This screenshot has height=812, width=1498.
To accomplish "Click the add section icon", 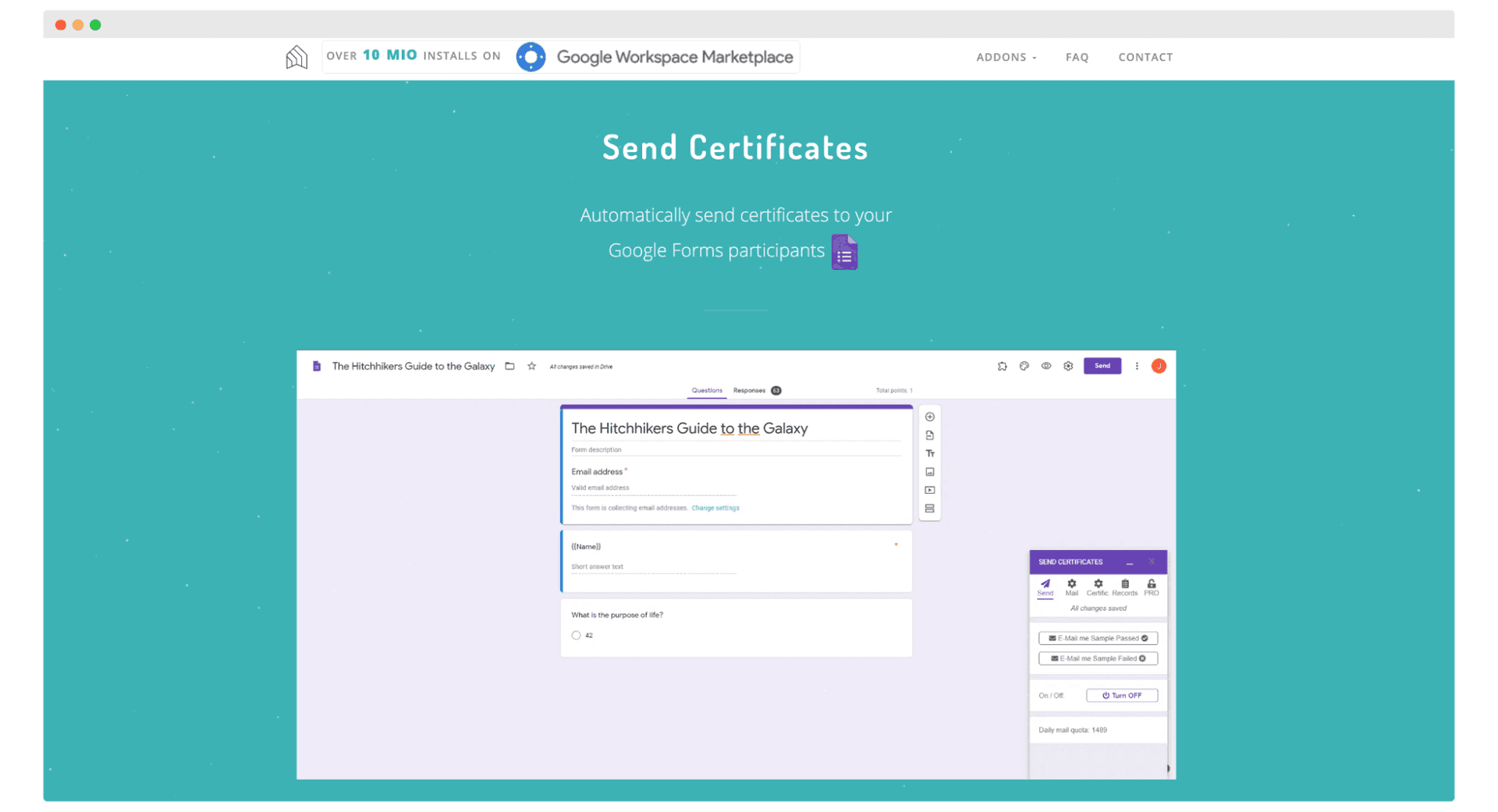I will (929, 509).
